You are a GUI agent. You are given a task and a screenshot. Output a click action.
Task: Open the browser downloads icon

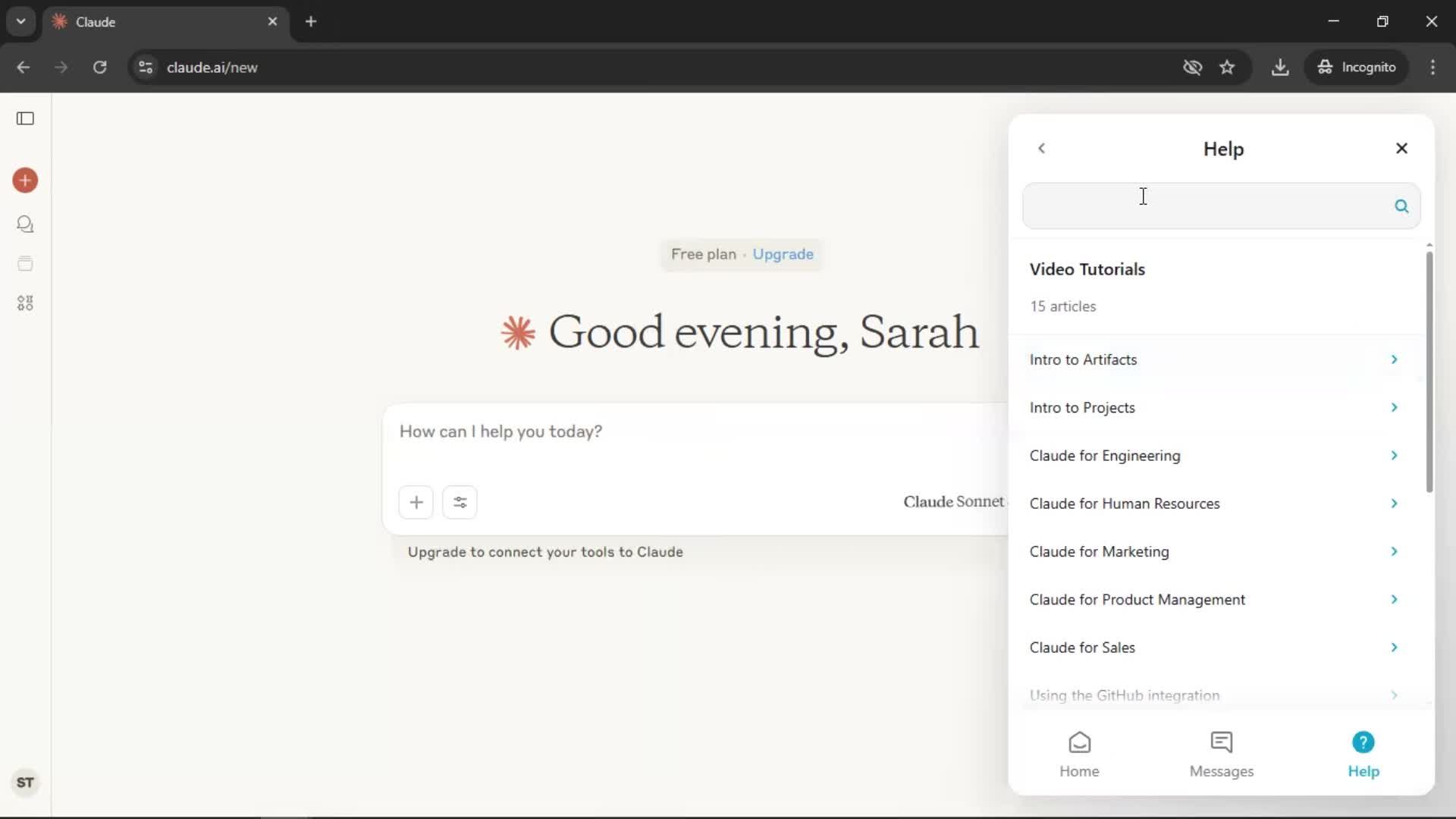click(x=1280, y=67)
